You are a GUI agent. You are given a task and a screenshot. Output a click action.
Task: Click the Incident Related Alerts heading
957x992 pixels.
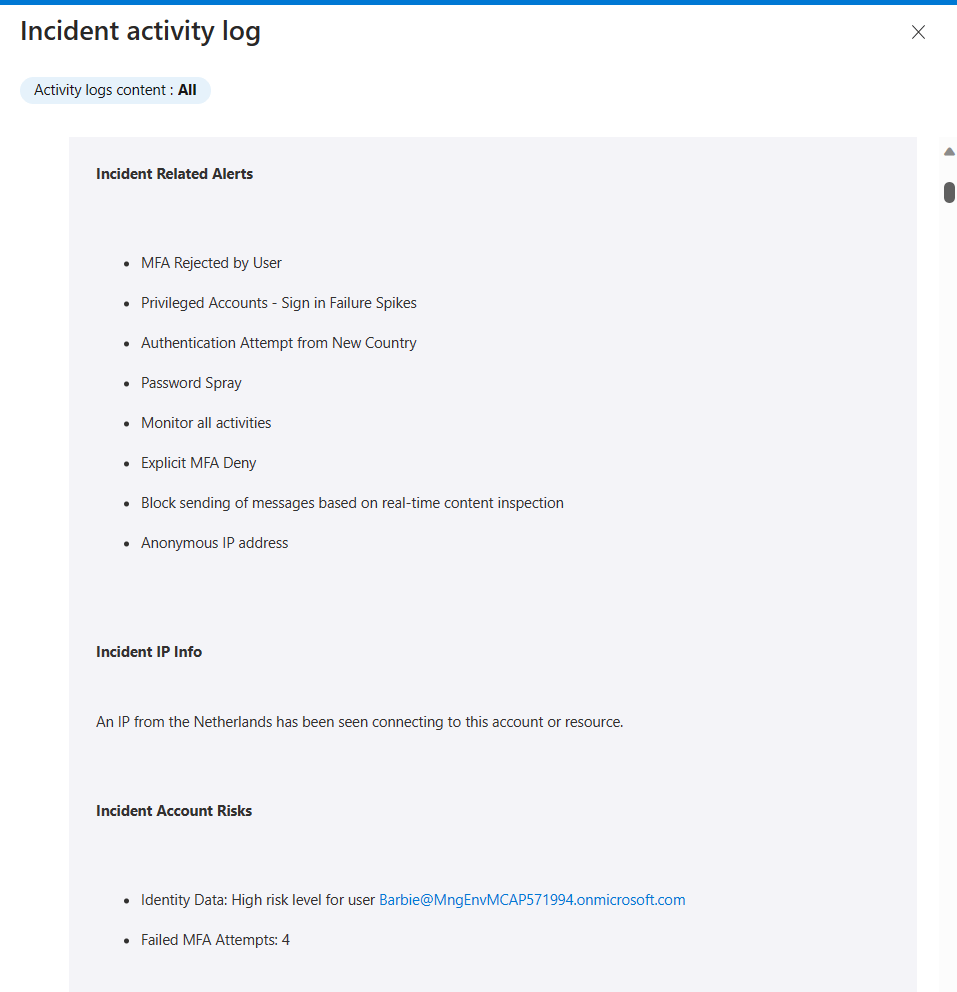174,174
